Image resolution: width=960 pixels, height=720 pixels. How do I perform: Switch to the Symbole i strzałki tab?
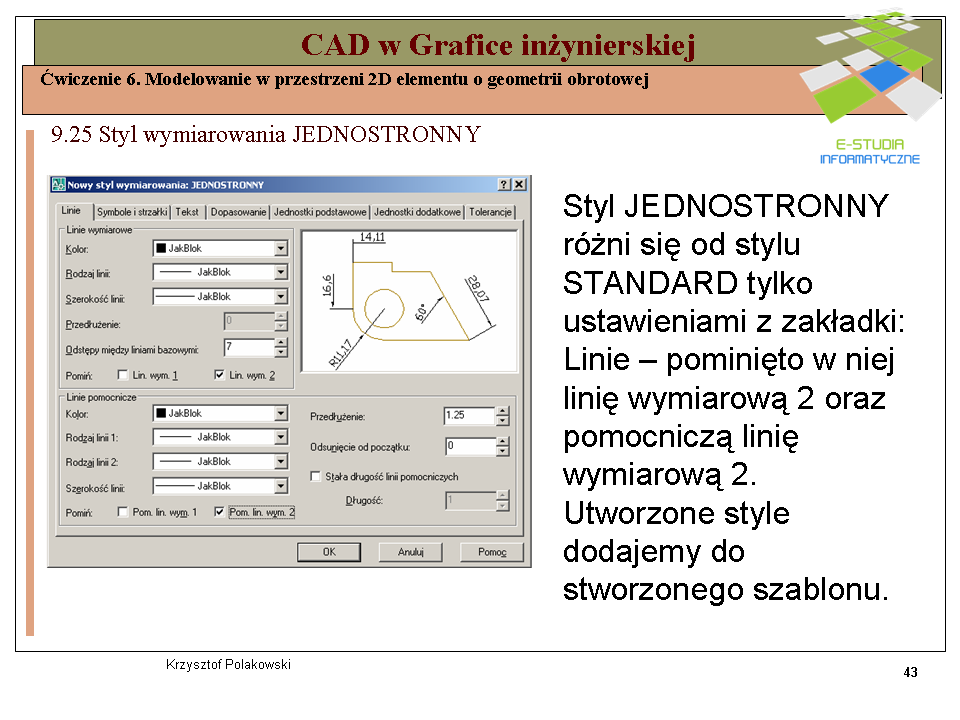[132, 212]
